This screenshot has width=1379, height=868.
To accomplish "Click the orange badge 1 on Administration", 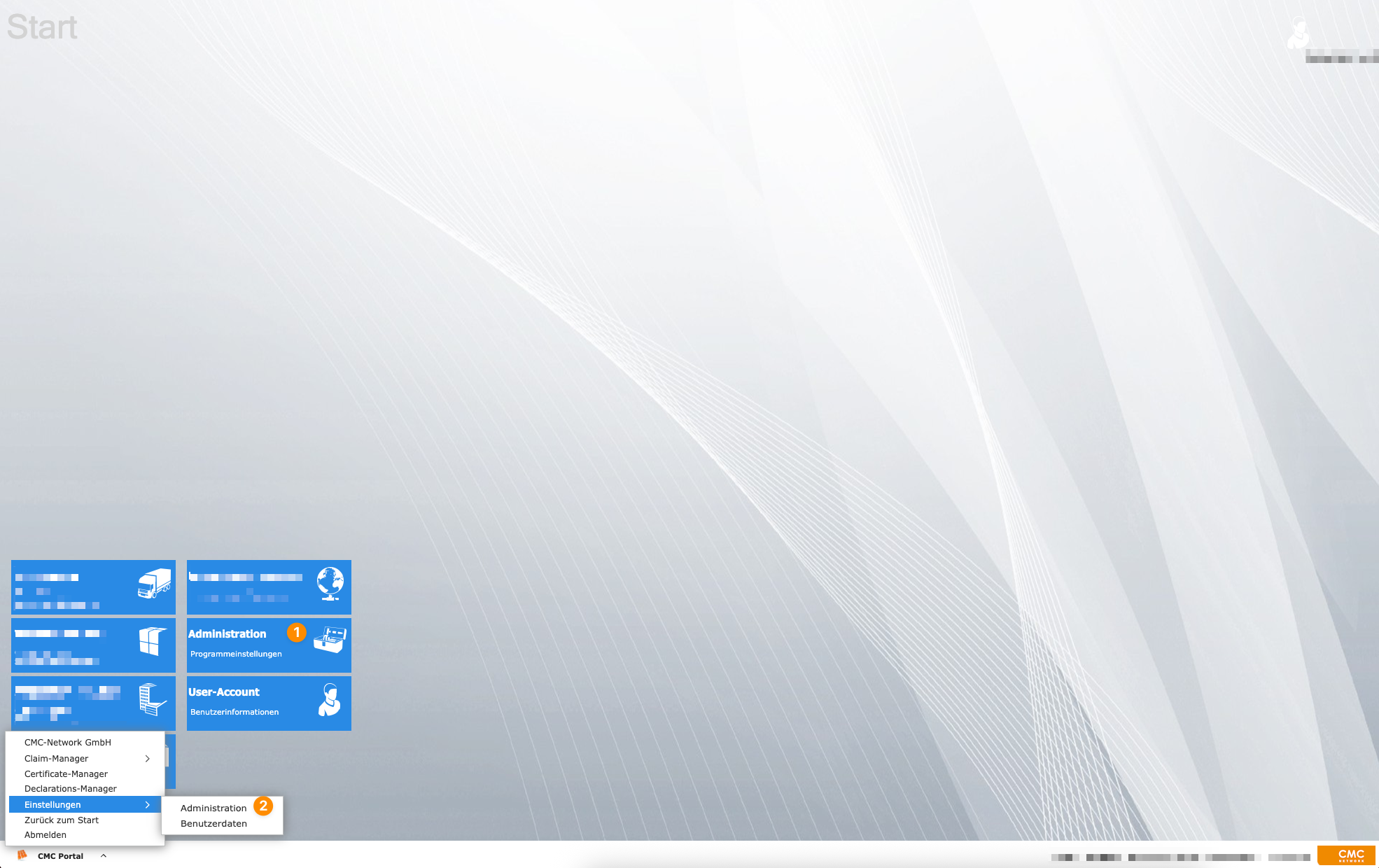I will pos(297,633).
